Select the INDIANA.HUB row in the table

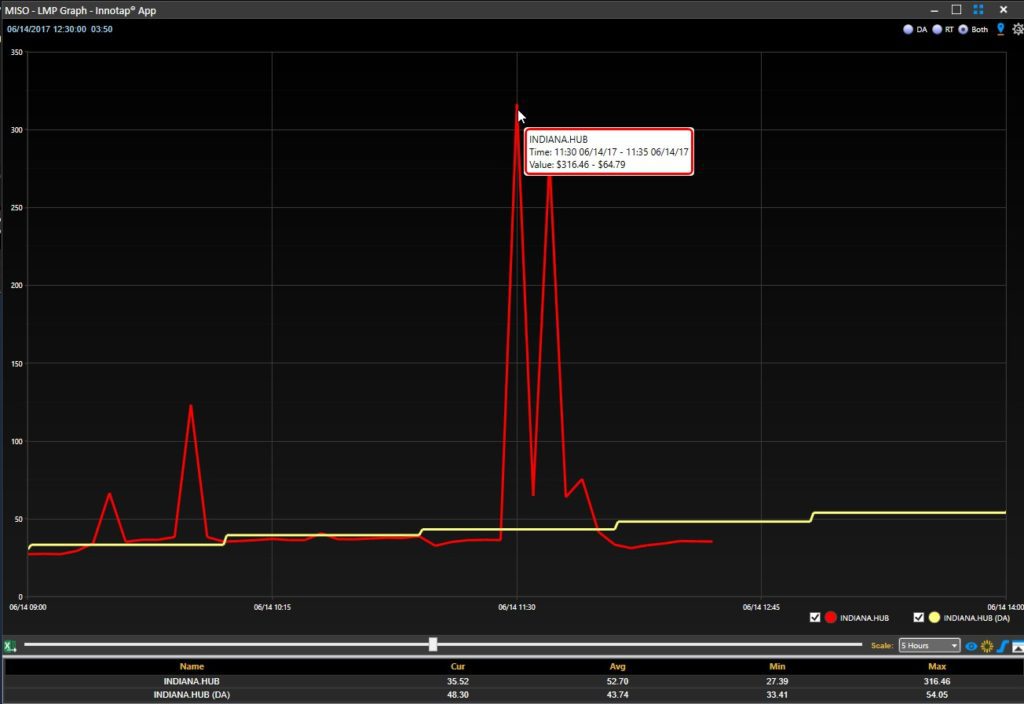coord(191,681)
